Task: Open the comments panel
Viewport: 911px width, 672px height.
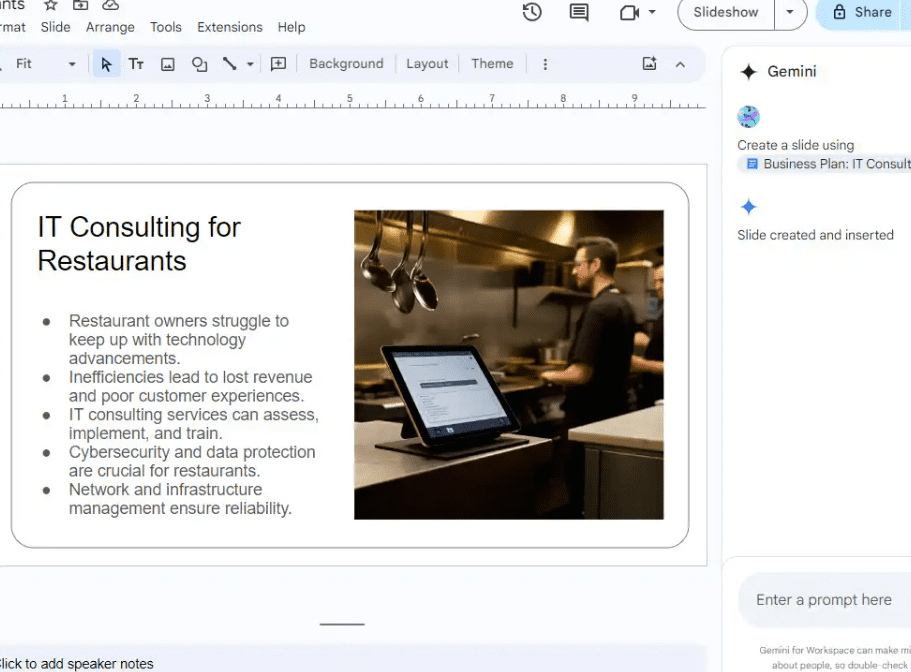Action: pyautogui.click(x=578, y=12)
